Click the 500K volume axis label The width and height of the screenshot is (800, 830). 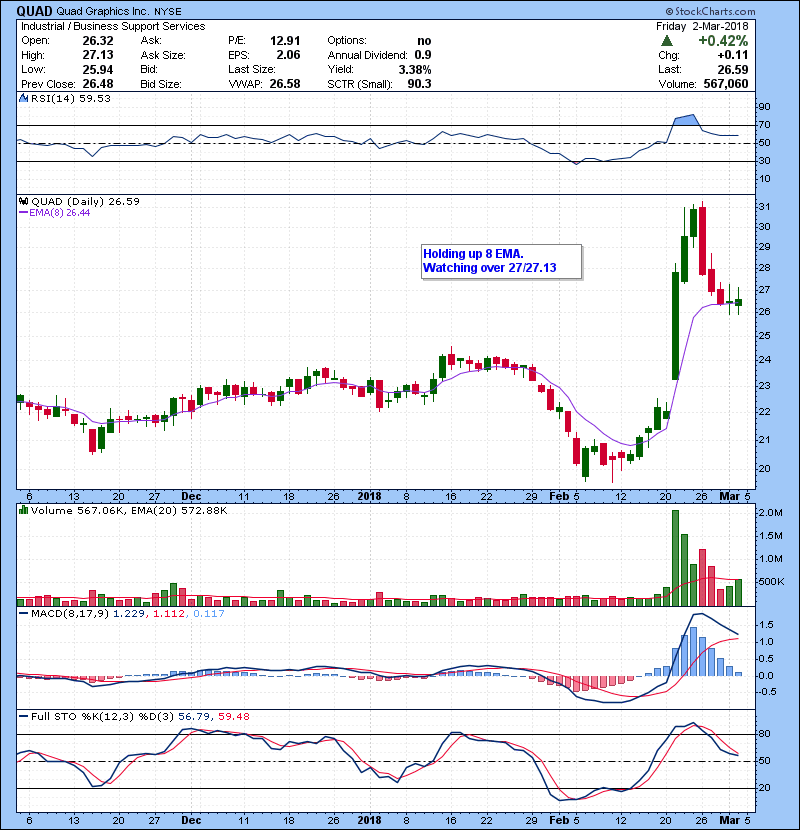[771, 581]
